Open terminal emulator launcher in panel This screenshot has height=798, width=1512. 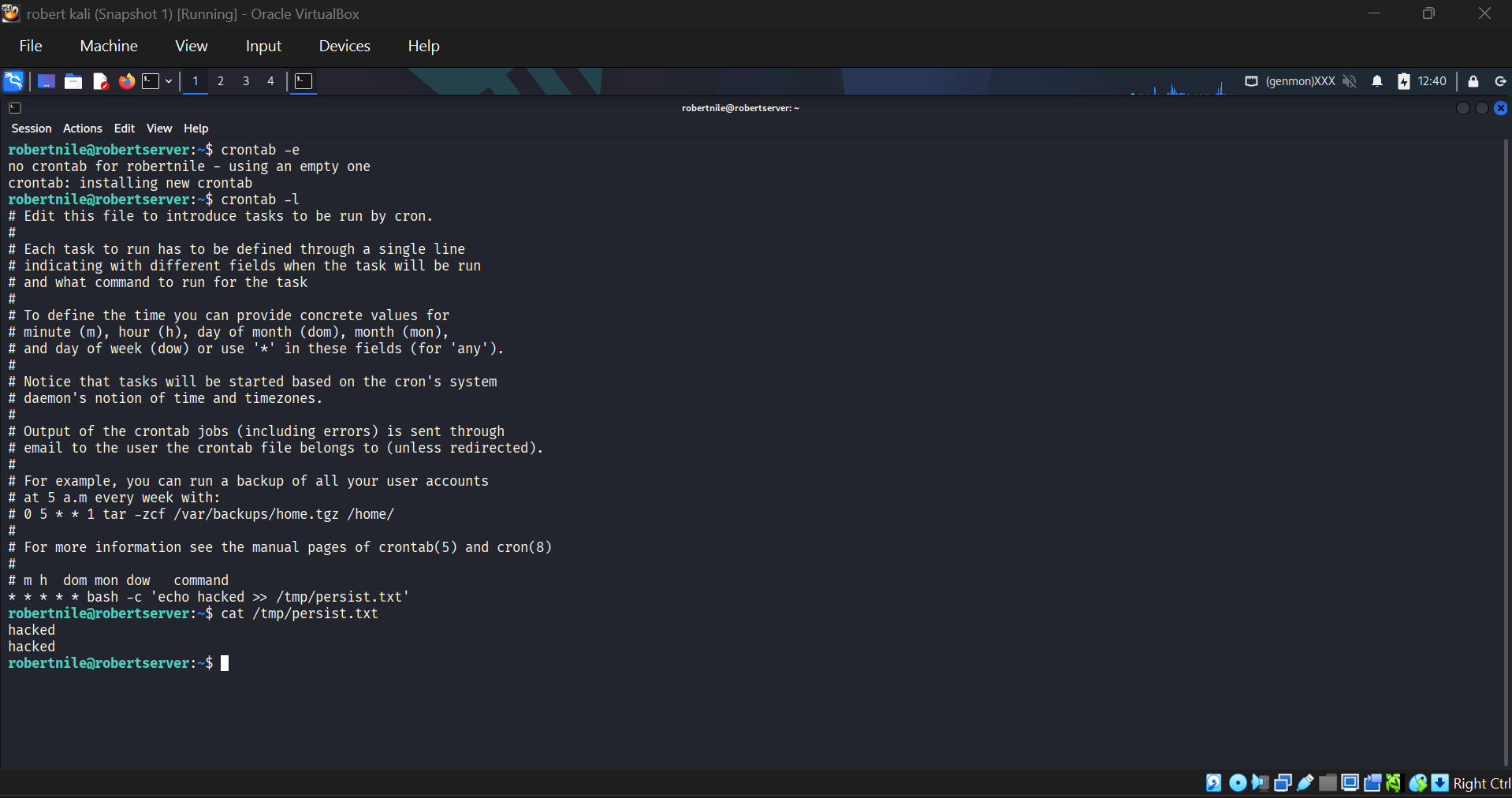pos(151,81)
